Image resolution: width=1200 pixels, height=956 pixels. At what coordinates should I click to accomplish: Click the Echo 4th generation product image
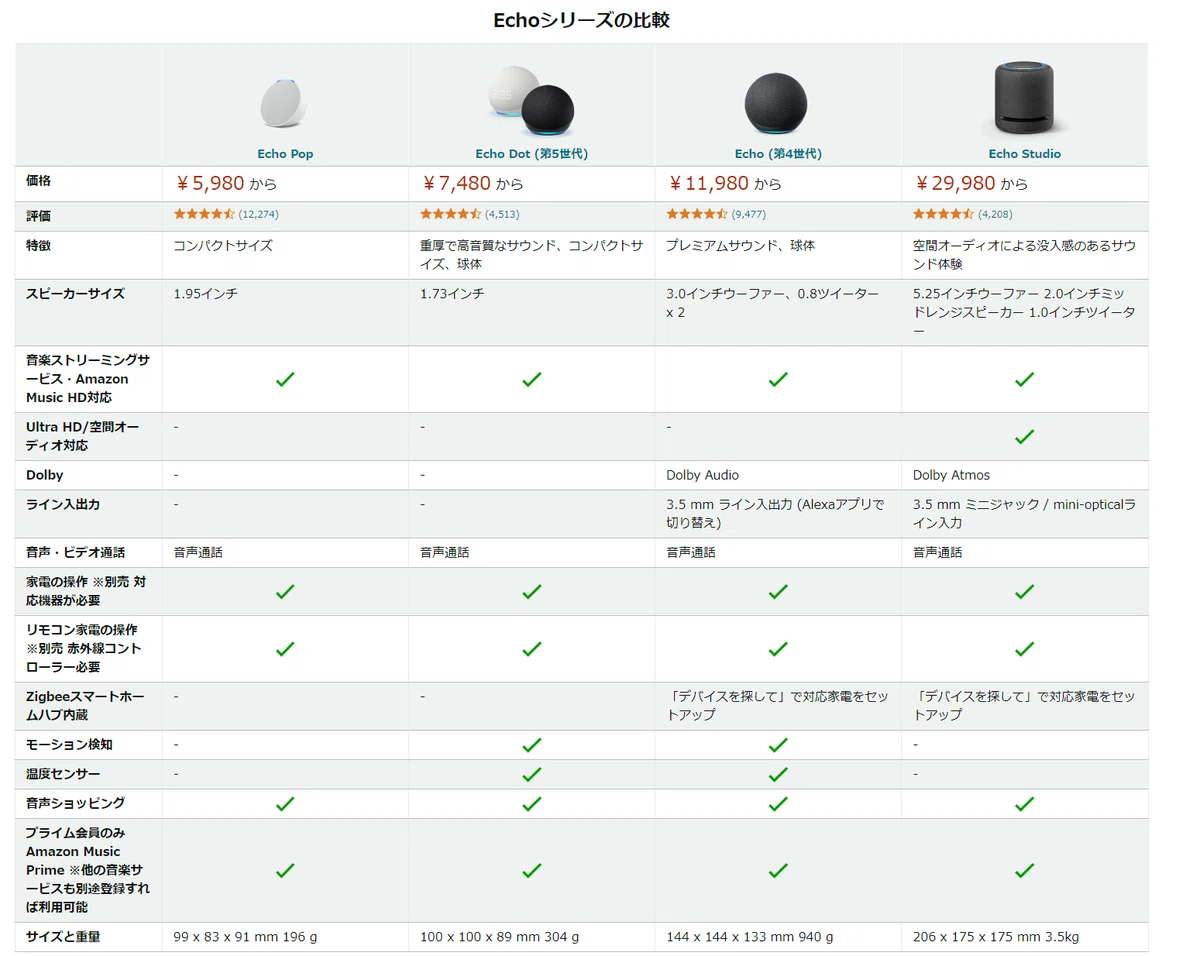[776, 102]
